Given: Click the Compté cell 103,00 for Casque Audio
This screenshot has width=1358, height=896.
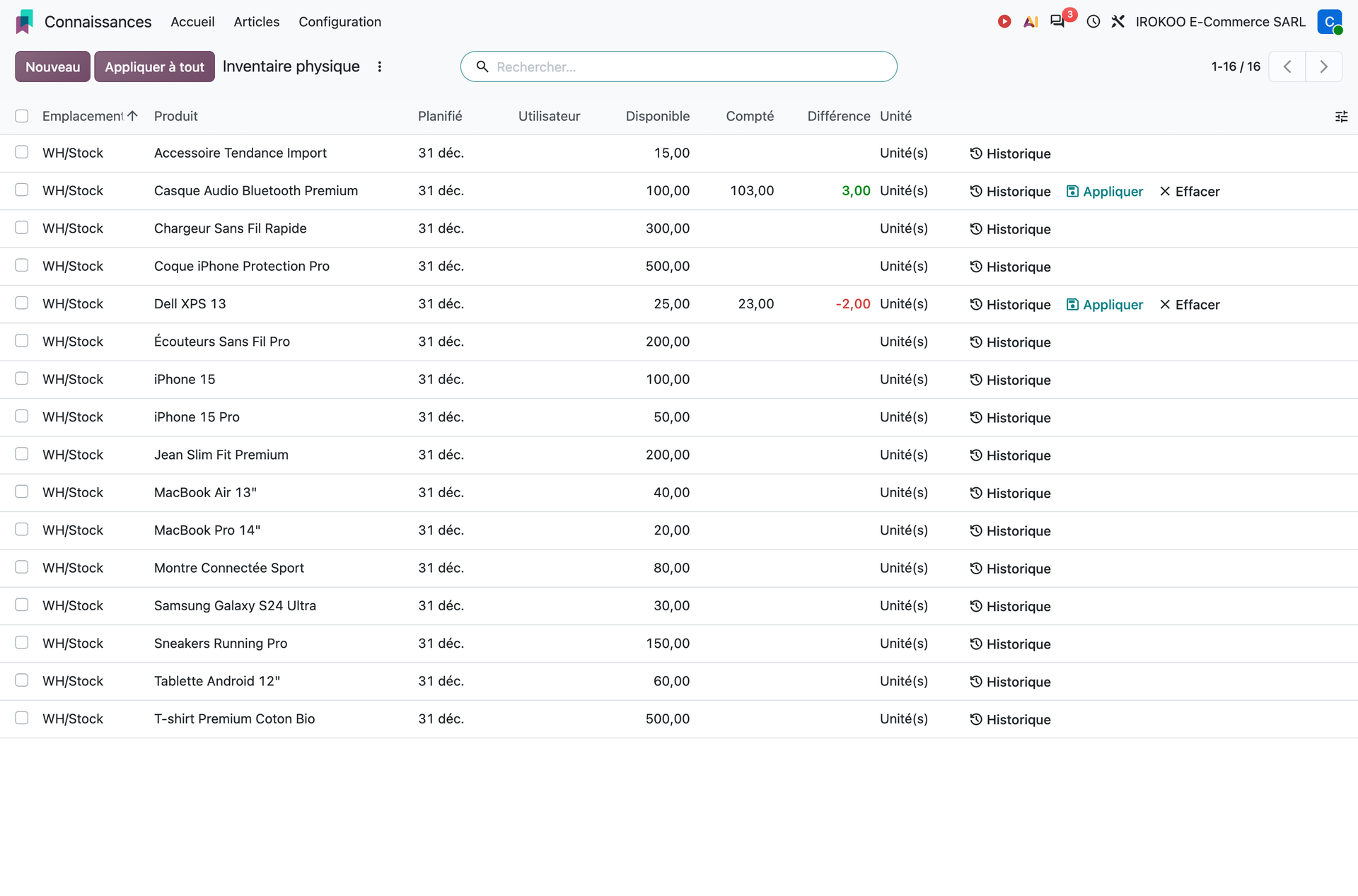Looking at the screenshot, I should [x=752, y=191].
